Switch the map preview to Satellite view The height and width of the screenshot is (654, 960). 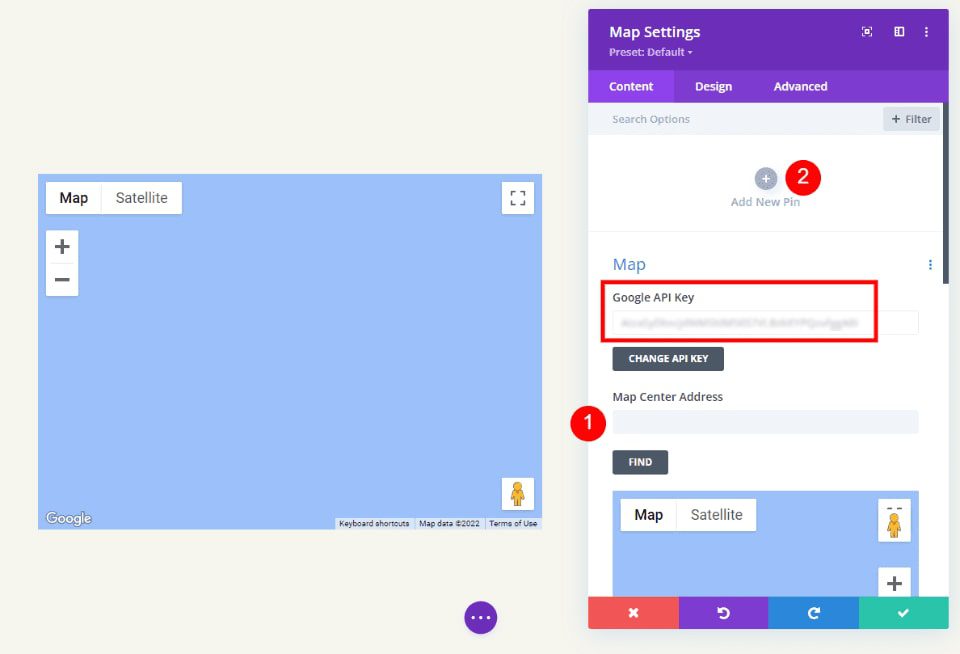tap(716, 514)
